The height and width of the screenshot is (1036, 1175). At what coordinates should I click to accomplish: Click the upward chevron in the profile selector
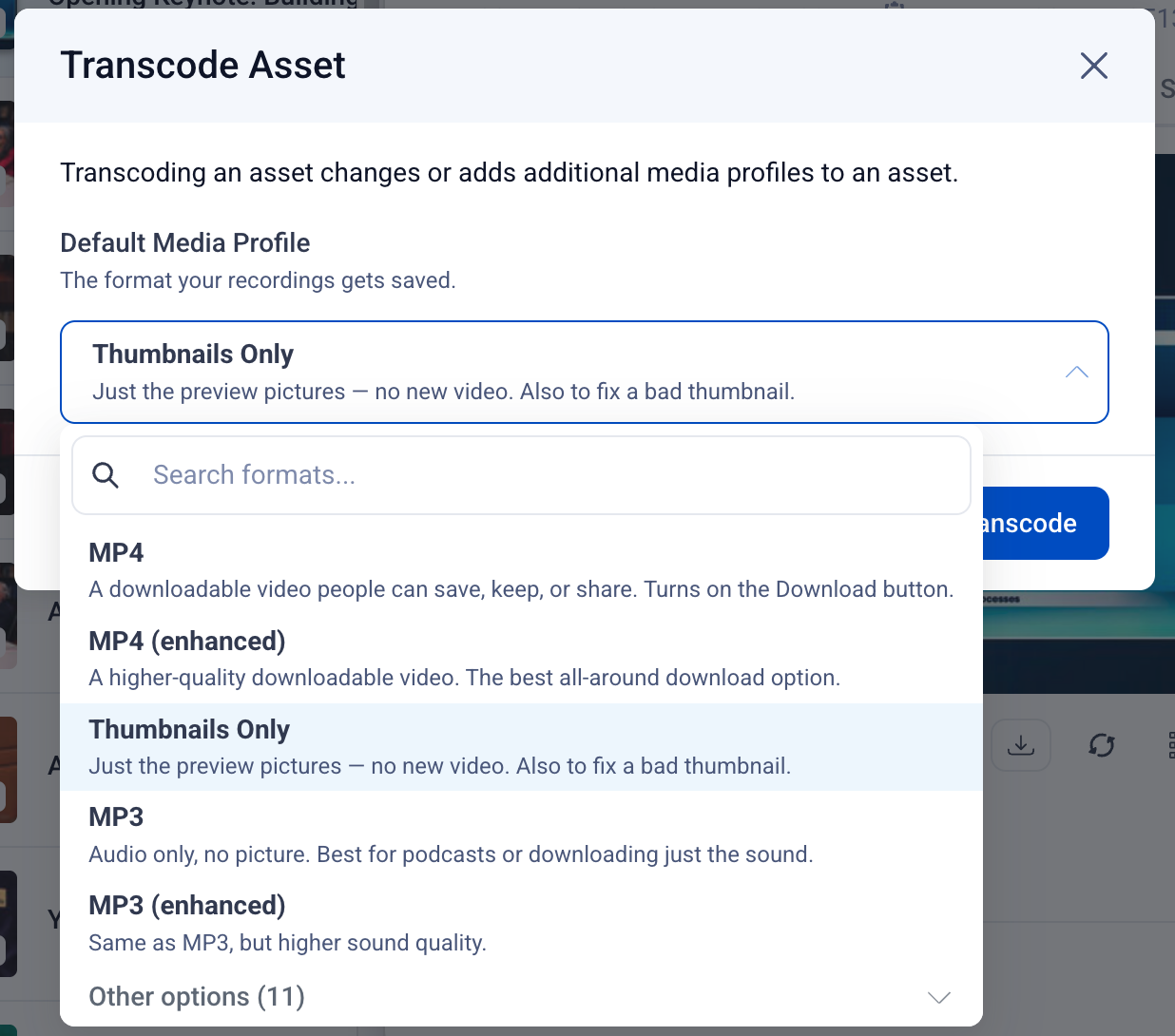[x=1076, y=372]
